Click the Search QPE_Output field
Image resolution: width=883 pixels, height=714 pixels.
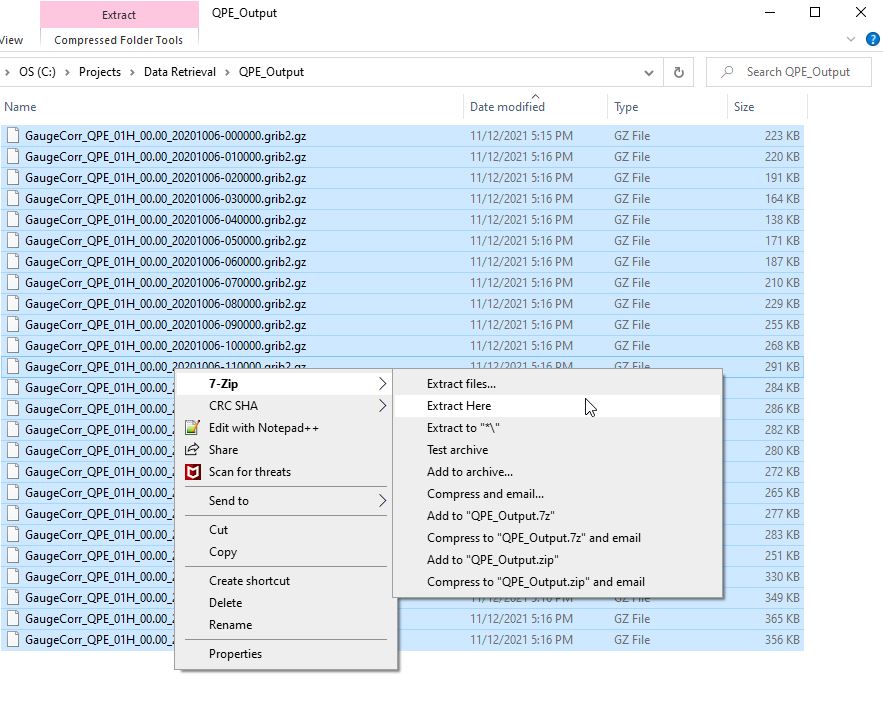pos(788,72)
